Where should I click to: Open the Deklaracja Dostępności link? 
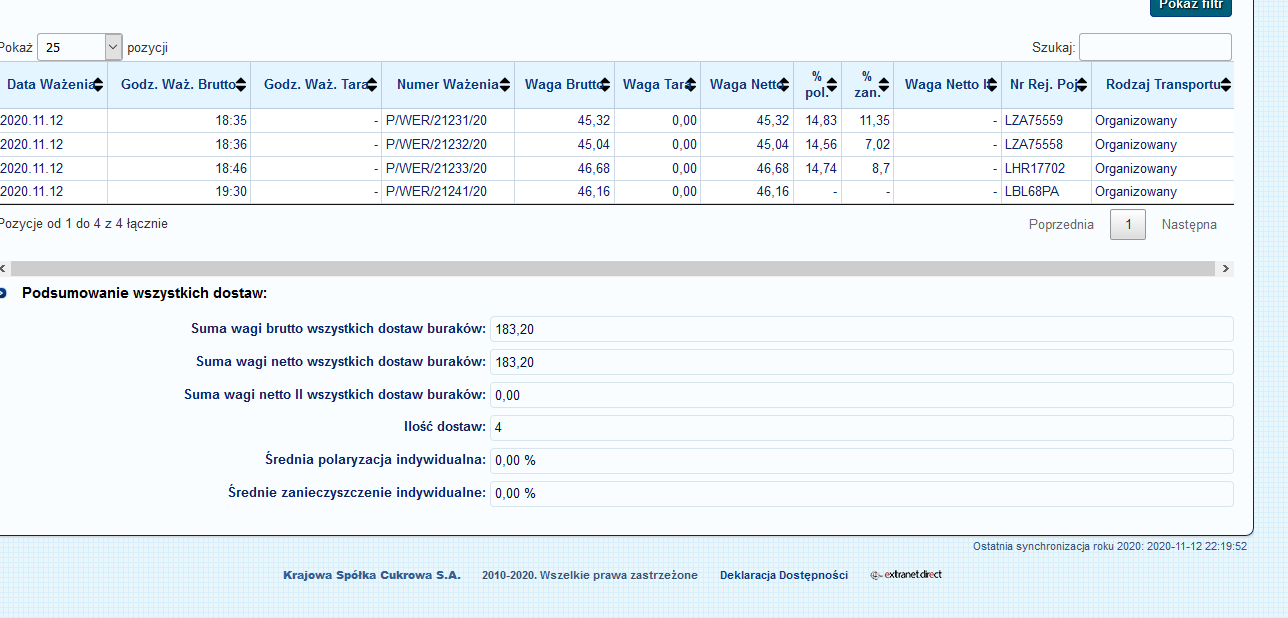(783, 575)
